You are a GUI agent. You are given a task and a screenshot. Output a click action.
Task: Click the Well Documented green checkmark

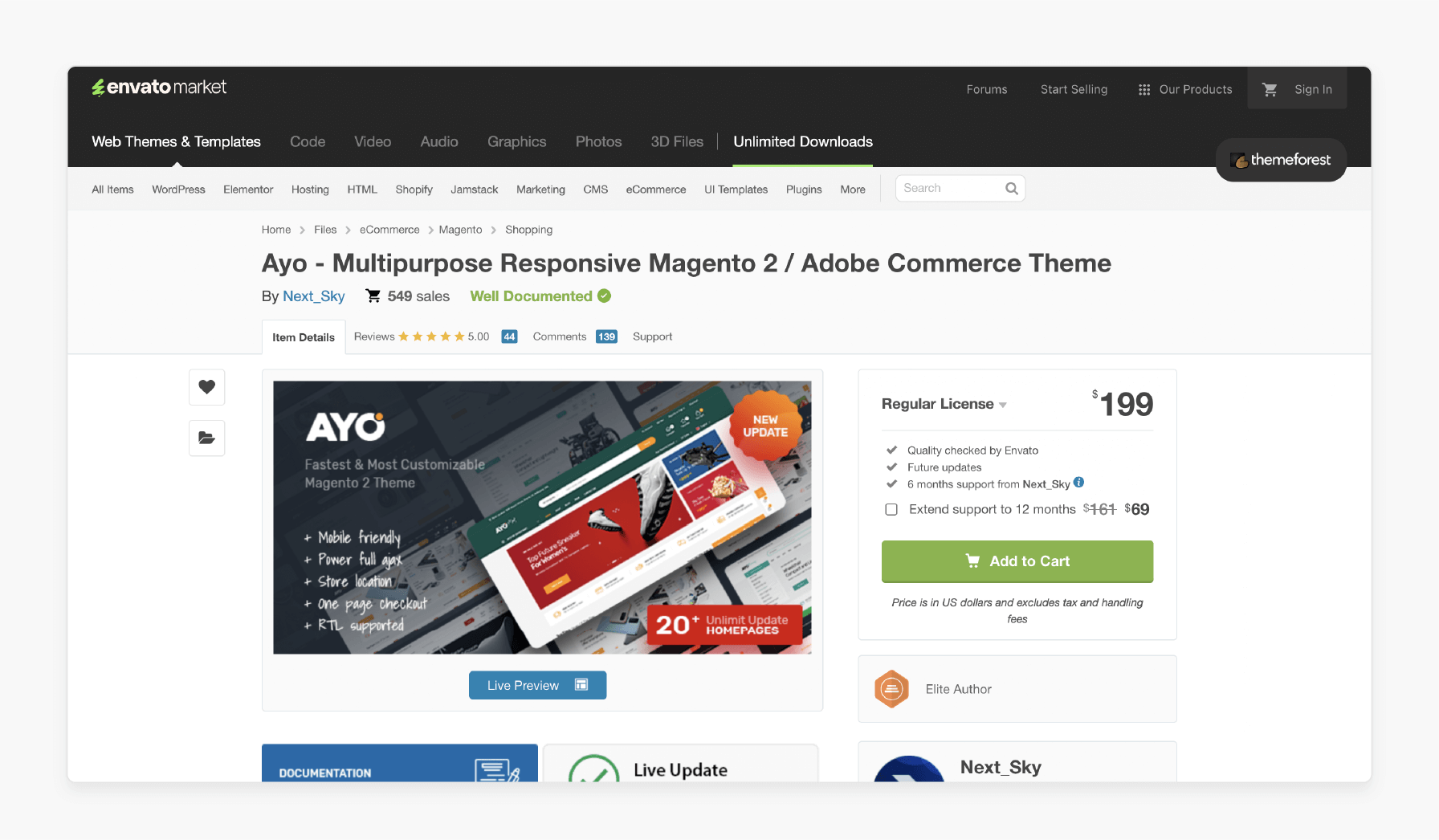pyautogui.click(x=605, y=296)
